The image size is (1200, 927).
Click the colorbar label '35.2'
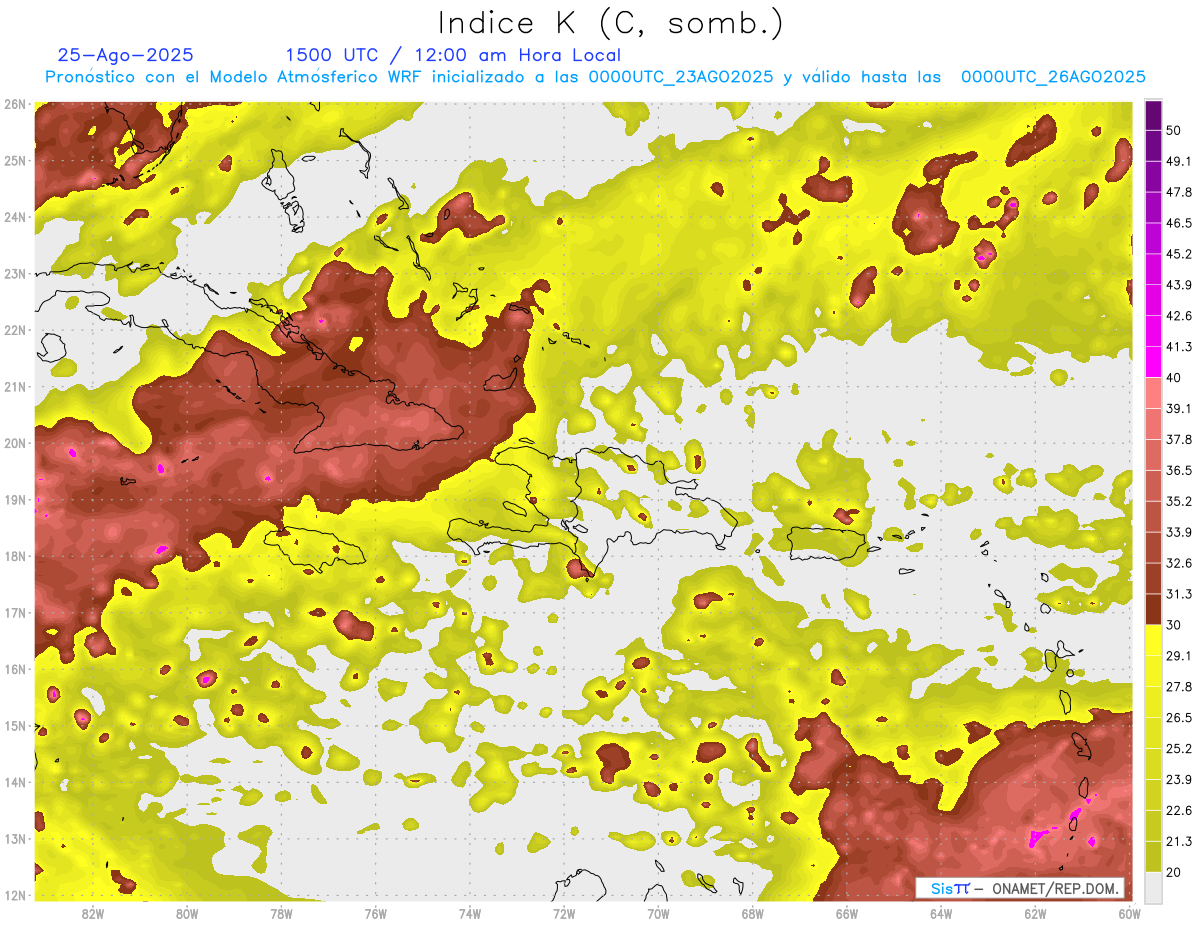[1179, 501]
